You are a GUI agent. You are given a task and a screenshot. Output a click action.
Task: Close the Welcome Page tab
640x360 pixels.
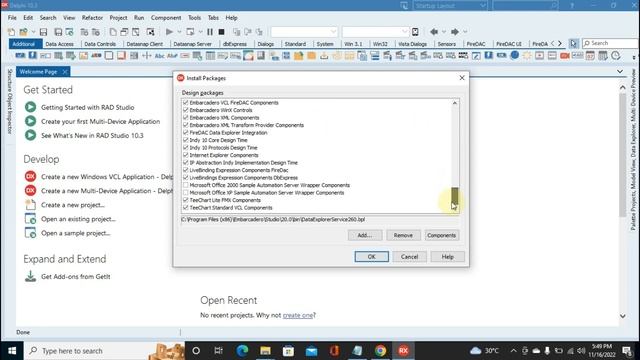65,72
